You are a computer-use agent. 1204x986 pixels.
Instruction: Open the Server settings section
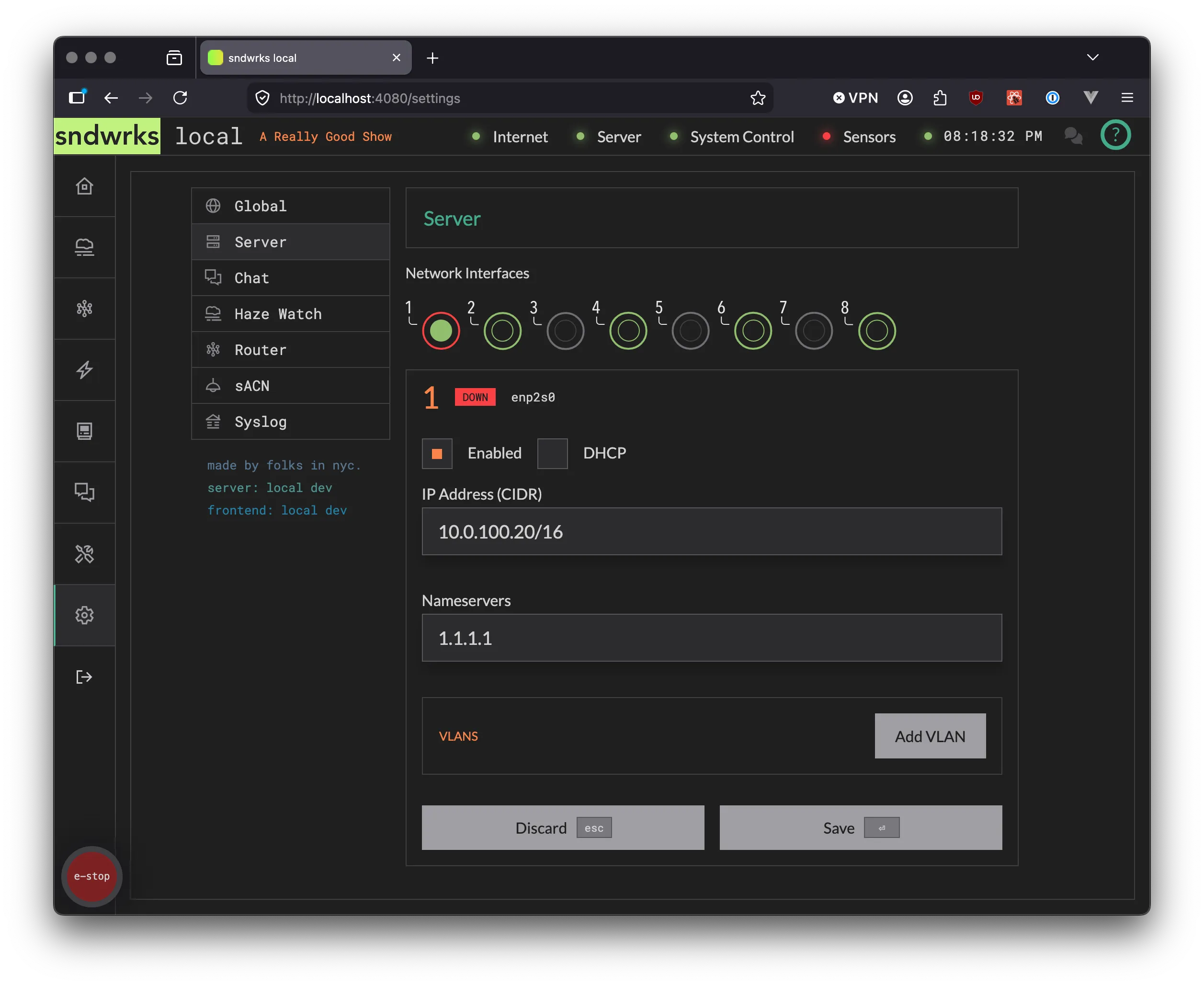click(291, 242)
